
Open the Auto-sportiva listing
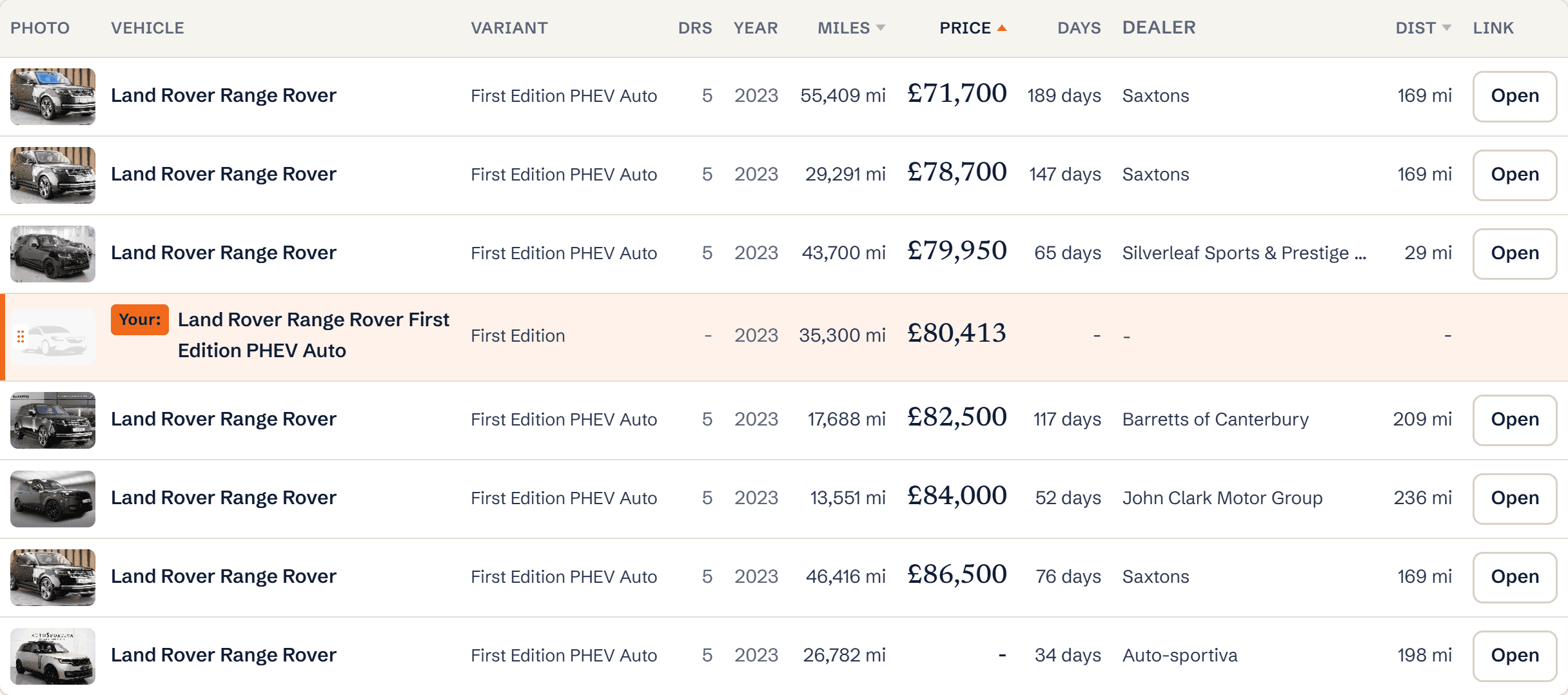click(x=1514, y=656)
